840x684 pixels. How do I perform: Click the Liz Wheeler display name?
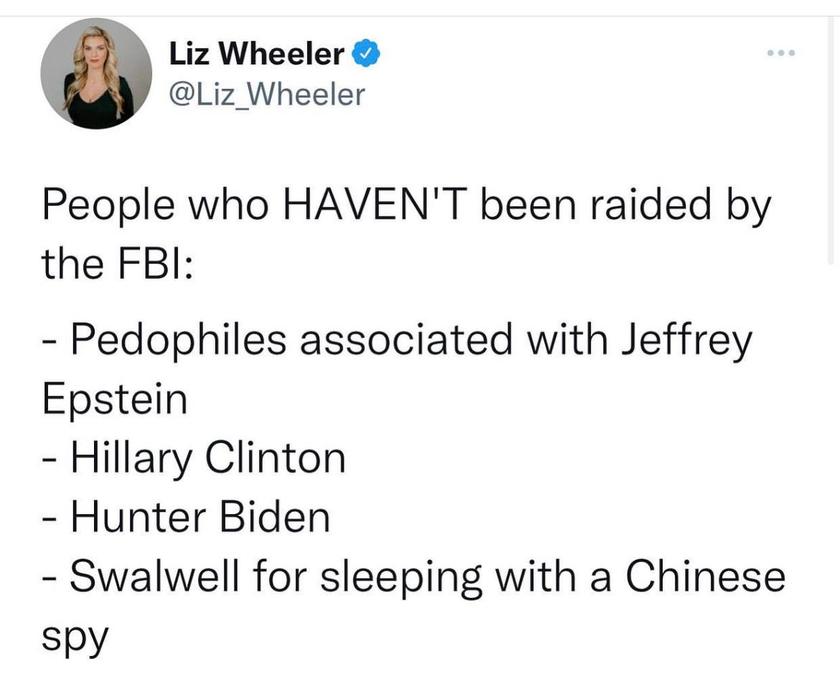pos(257,54)
